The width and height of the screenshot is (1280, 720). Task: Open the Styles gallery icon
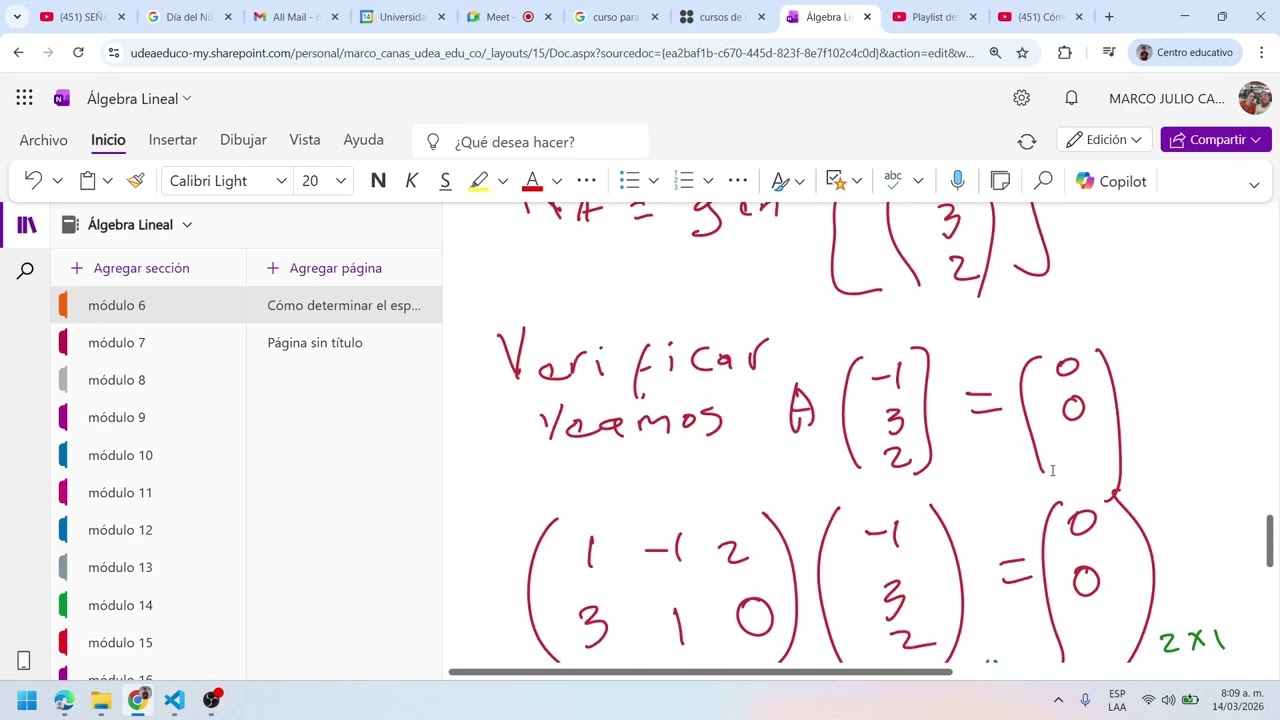tap(781, 181)
